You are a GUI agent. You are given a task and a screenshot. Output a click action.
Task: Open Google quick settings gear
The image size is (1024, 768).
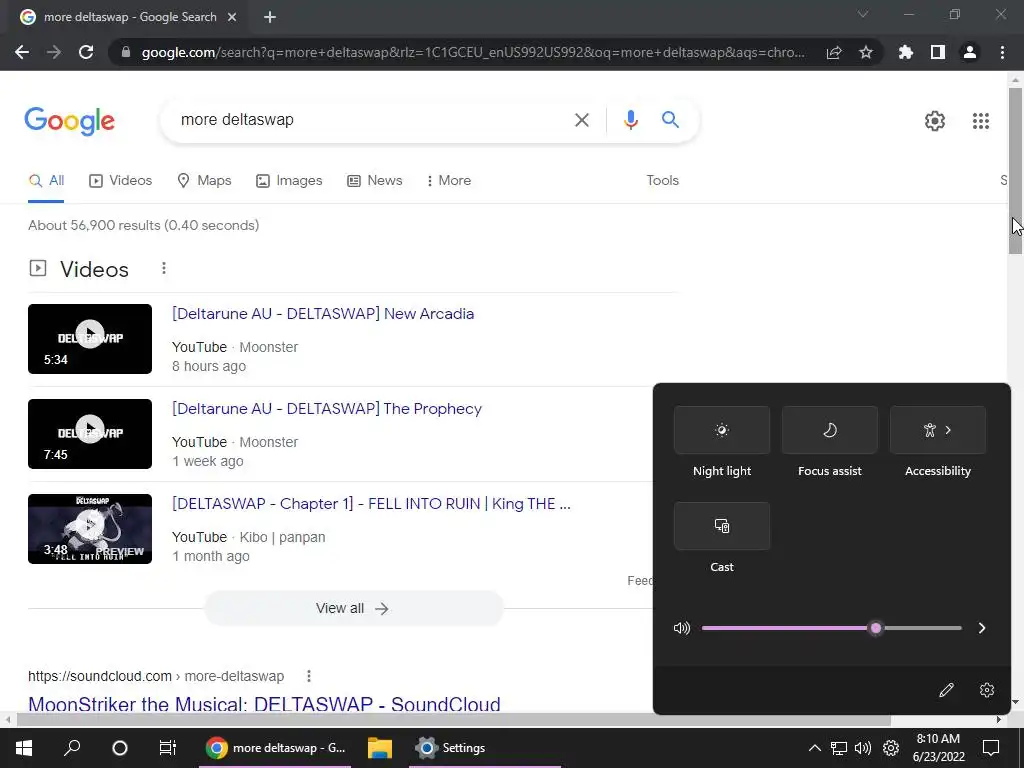935,121
